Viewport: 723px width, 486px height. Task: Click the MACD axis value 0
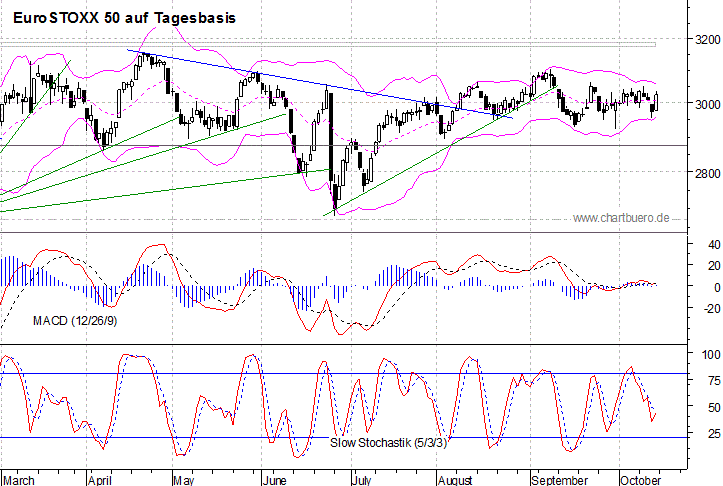[x=717, y=287]
